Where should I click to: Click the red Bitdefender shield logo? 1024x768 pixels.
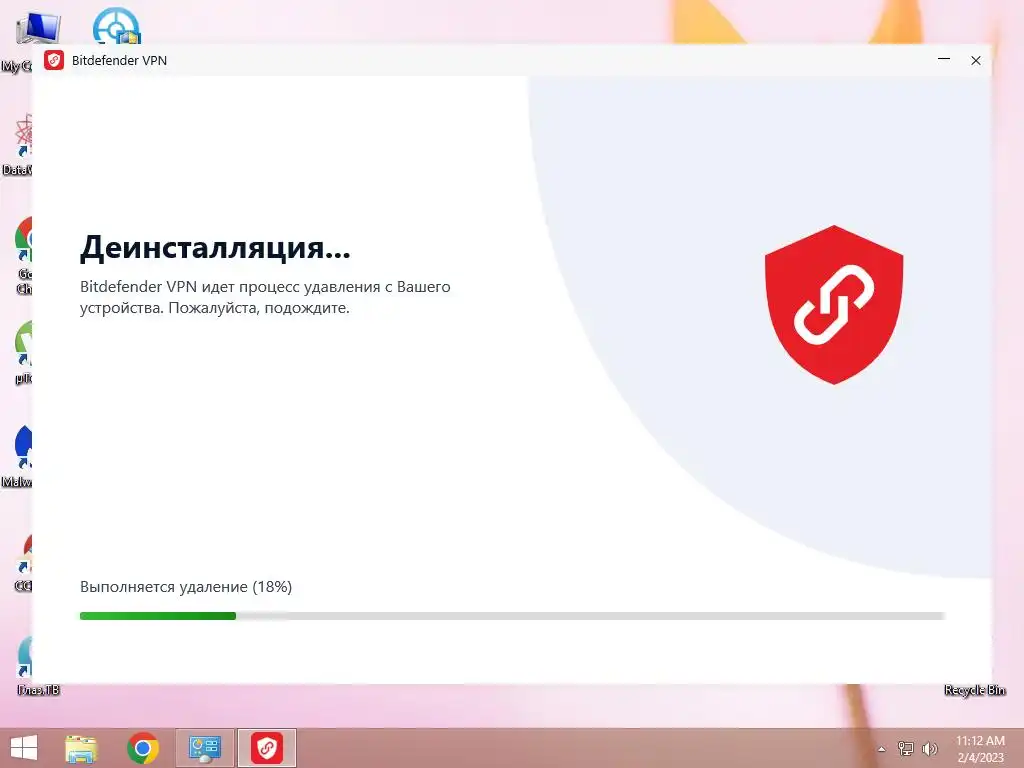pos(834,304)
